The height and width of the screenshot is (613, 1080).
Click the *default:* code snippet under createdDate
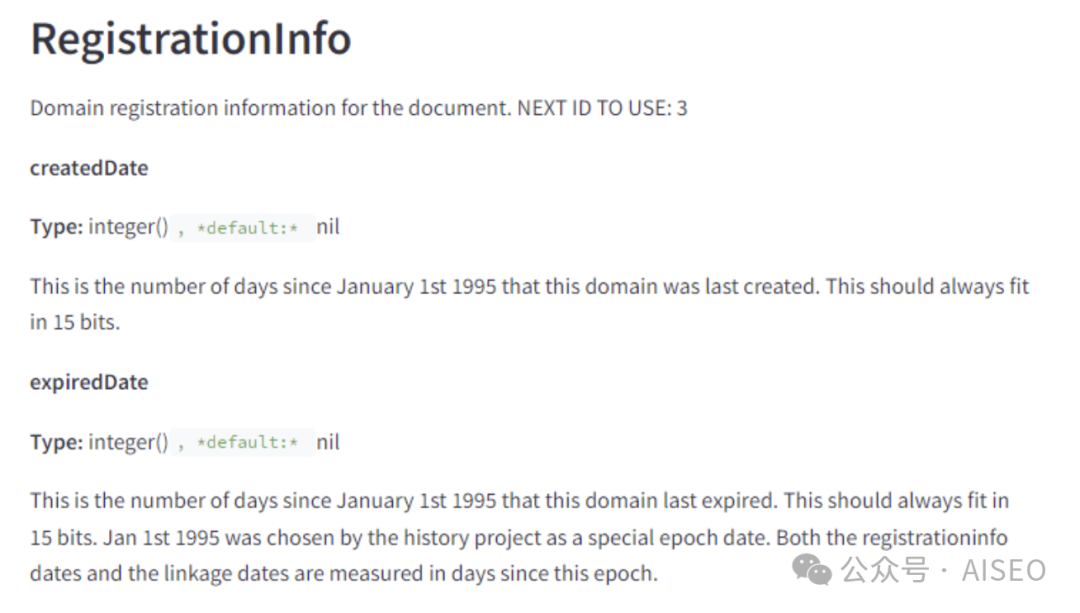[247, 228]
